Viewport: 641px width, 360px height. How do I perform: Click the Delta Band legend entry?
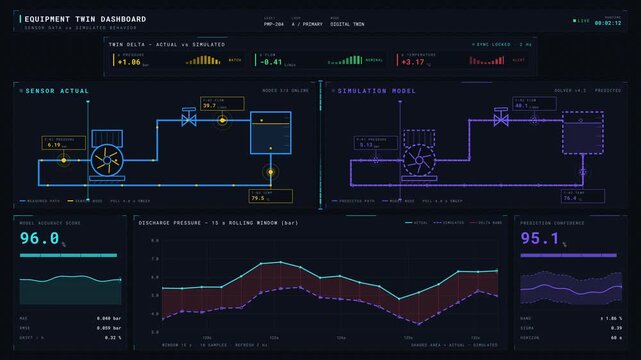[486, 223]
